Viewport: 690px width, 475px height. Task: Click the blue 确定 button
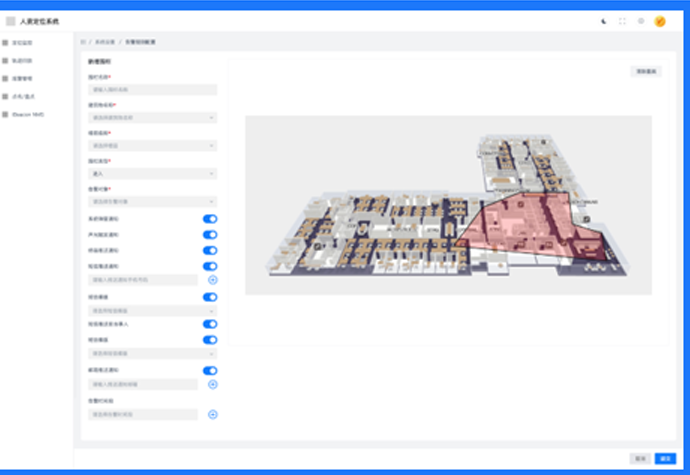pyautogui.click(x=666, y=458)
